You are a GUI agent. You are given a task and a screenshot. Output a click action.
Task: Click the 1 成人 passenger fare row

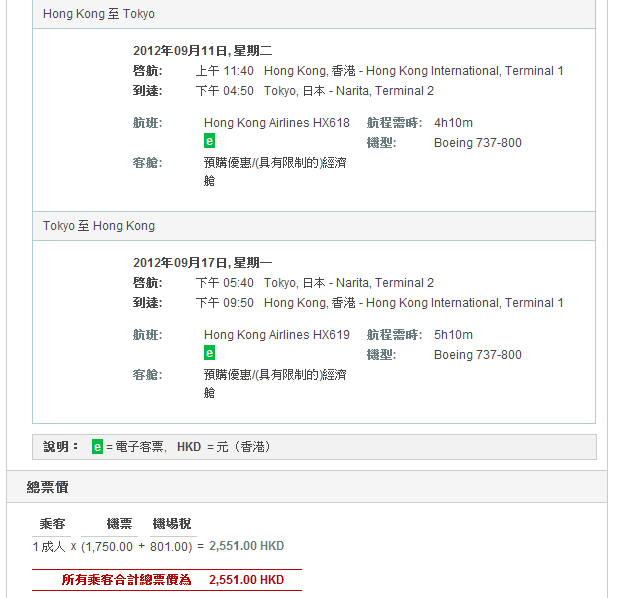[158, 546]
